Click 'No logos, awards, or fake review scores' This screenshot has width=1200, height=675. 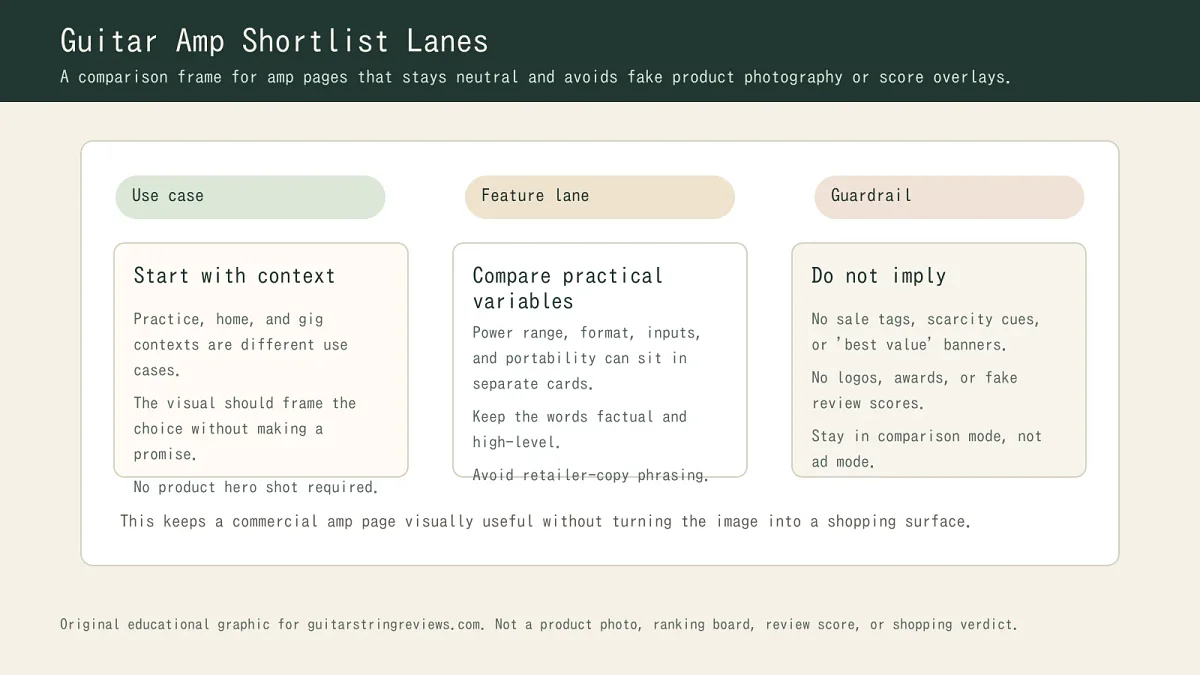click(914, 390)
